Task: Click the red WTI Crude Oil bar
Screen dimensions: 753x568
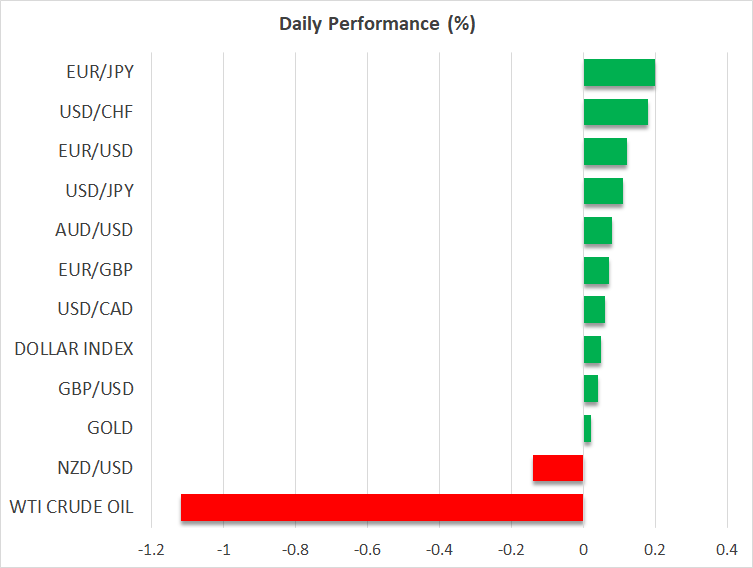Action: 382,507
